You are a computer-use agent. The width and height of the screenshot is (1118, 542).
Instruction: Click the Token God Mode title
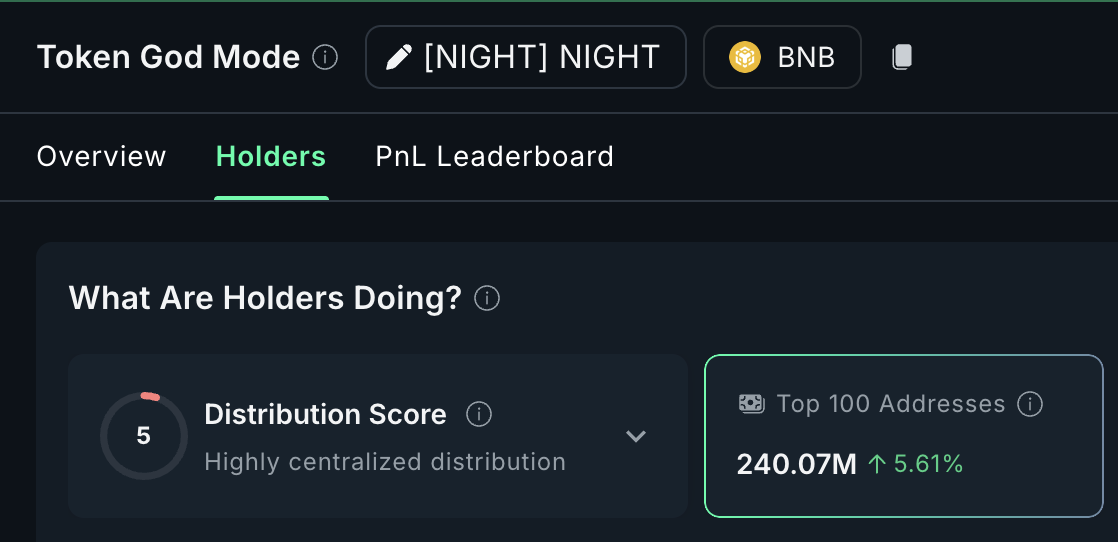(168, 57)
